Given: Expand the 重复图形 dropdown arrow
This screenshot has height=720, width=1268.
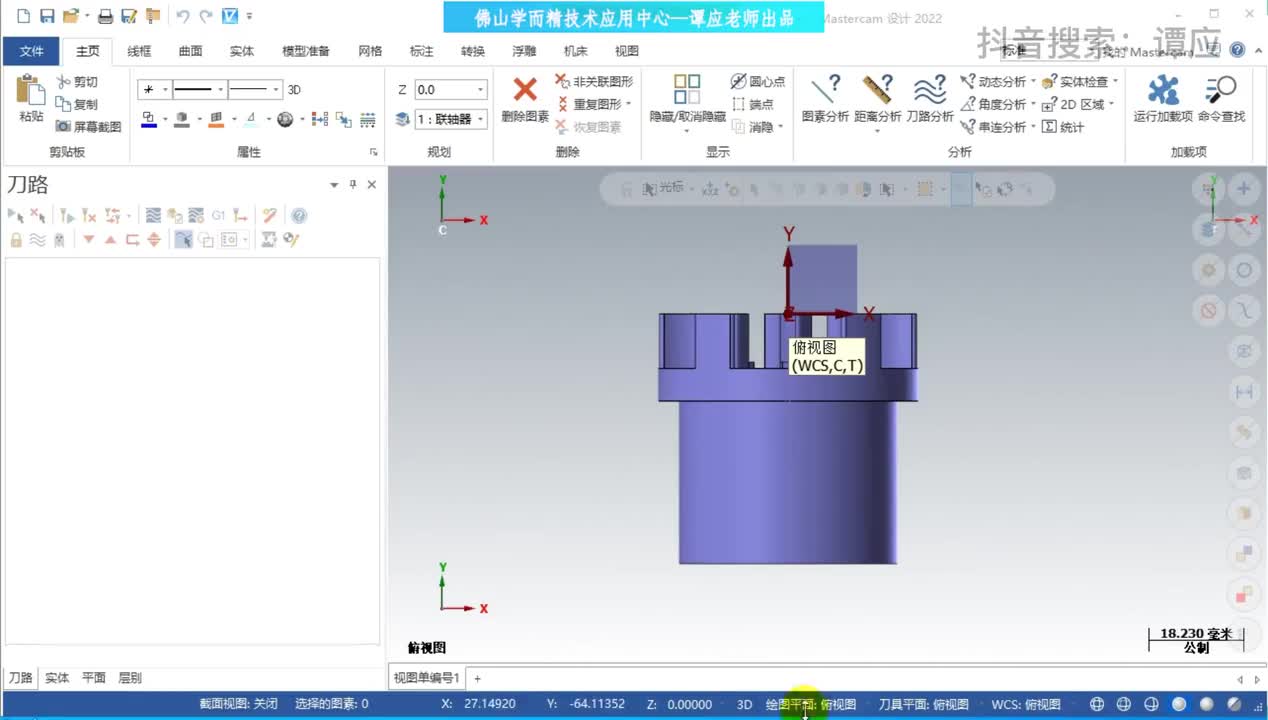Looking at the screenshot, I should (x=630, y=104).
